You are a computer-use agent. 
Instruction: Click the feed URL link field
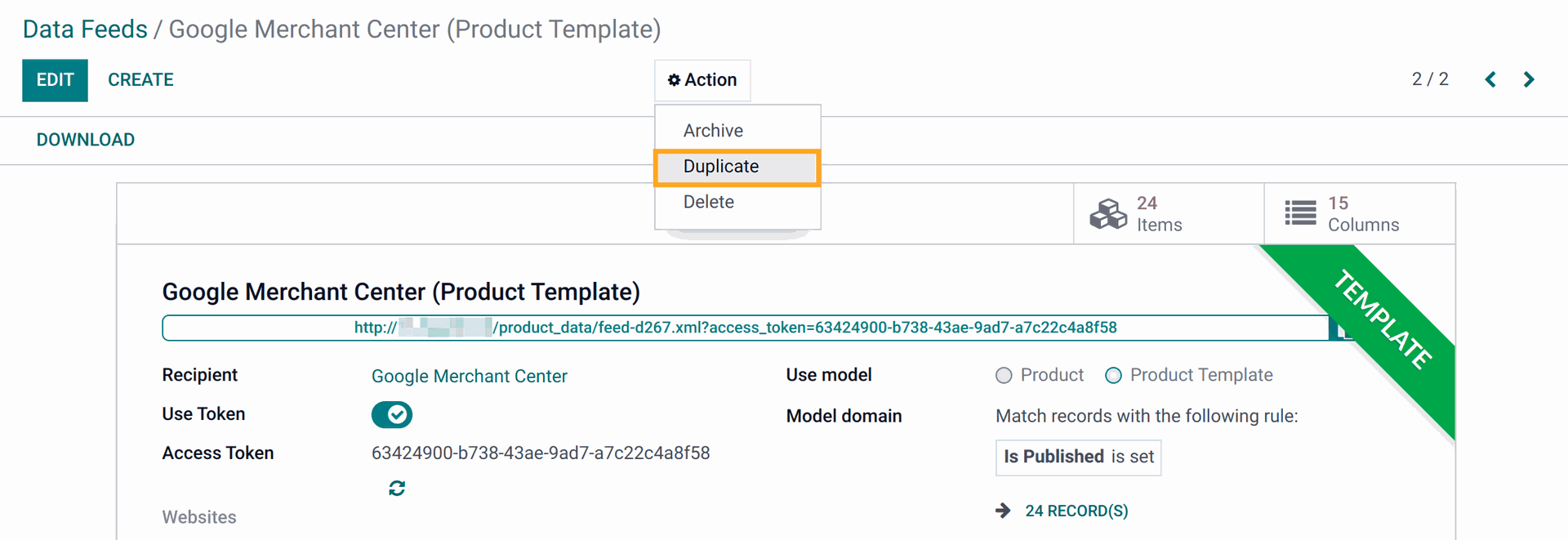[x=746, y=328]
